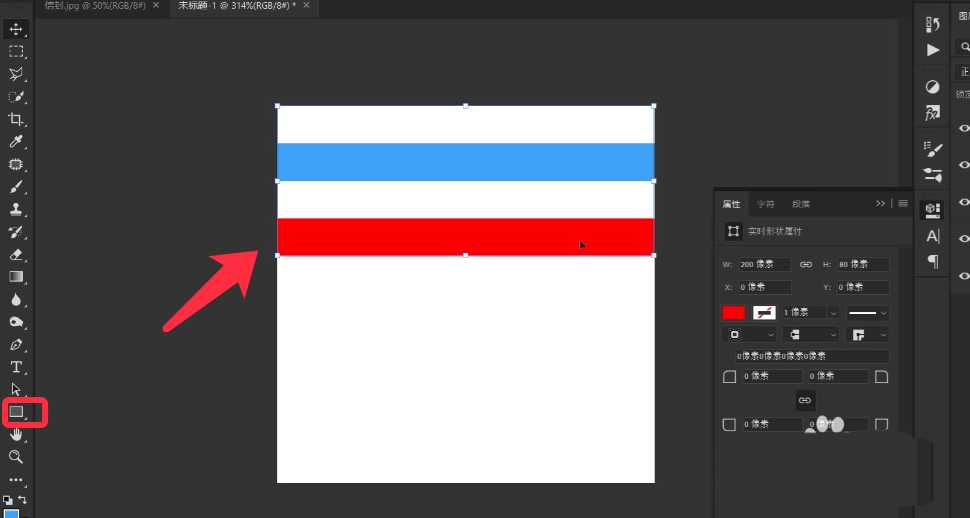This screenshot has height=518, width=970.
Task: Reset default foreground and background colors
Action: click(7, 499)
